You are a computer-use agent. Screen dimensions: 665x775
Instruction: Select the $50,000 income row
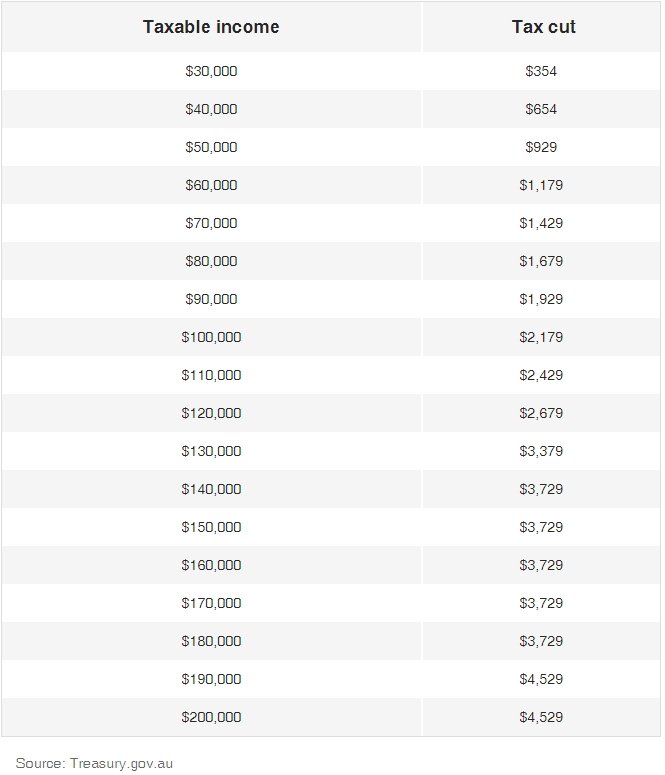click(x=211, y=147)
